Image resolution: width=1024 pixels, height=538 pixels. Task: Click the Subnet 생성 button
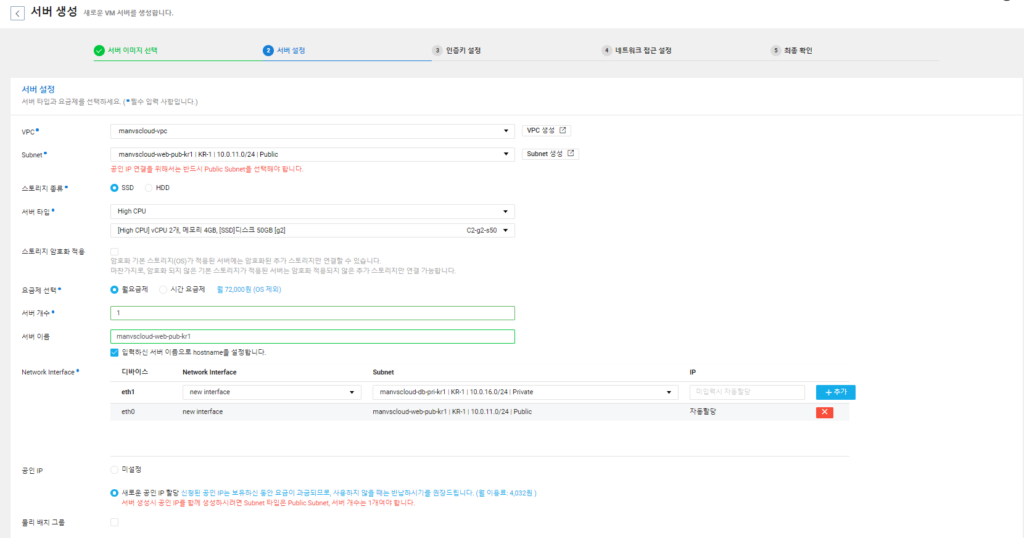pos(550,154)
